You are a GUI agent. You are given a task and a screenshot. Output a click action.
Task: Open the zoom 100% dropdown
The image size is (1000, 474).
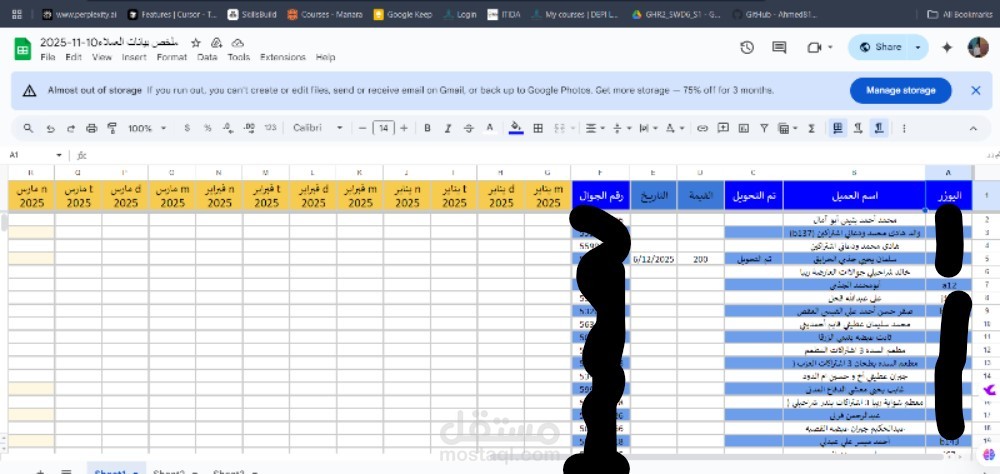pyautogui.click(x=147, y=128)
